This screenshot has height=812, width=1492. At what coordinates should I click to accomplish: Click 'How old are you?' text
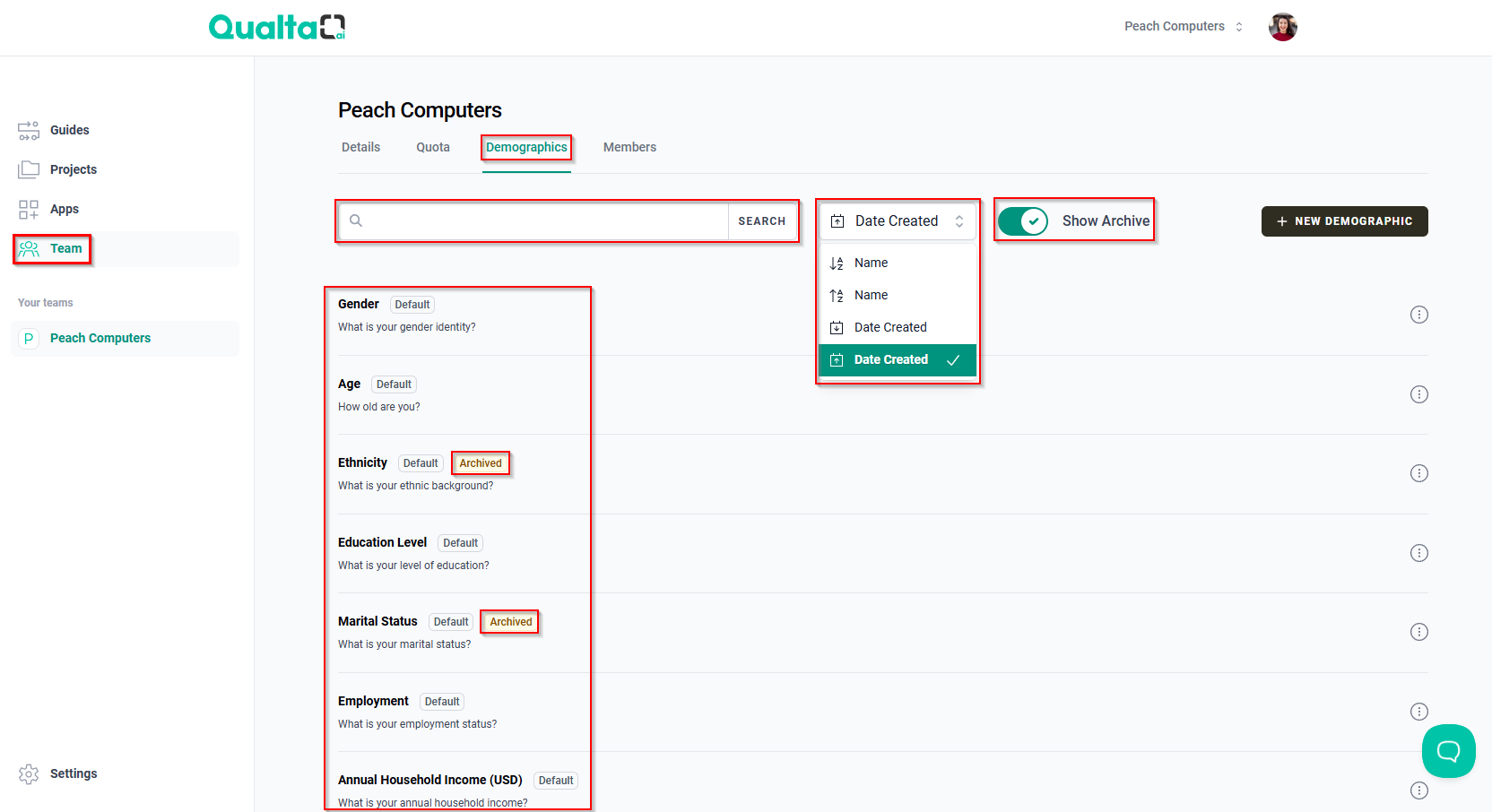coord(379,407)
